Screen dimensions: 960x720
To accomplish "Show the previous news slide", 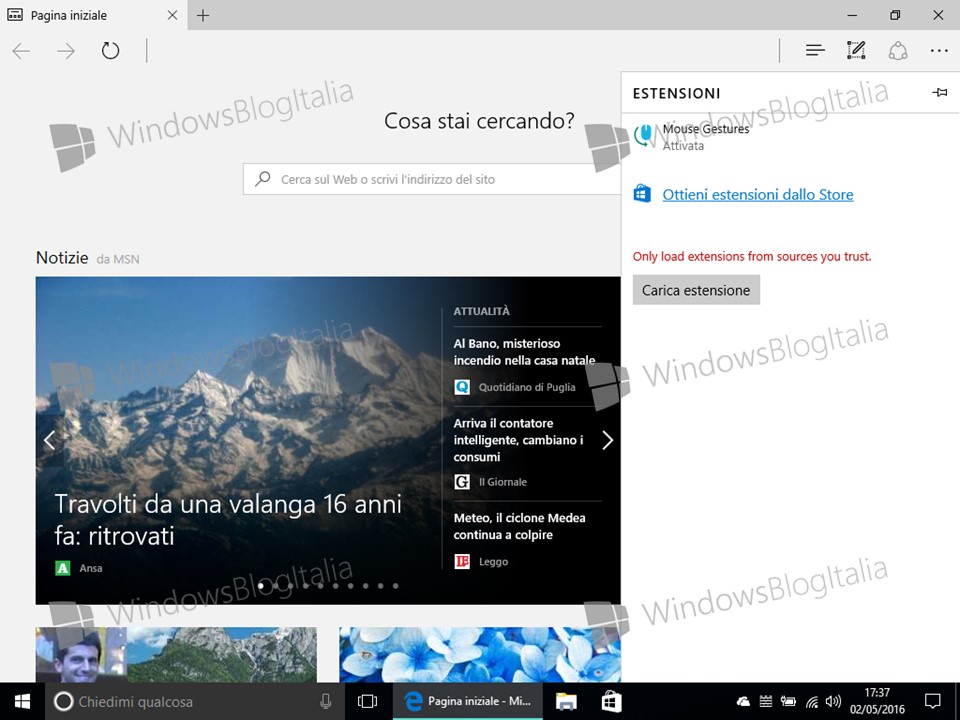I will (x=50, y=440).
